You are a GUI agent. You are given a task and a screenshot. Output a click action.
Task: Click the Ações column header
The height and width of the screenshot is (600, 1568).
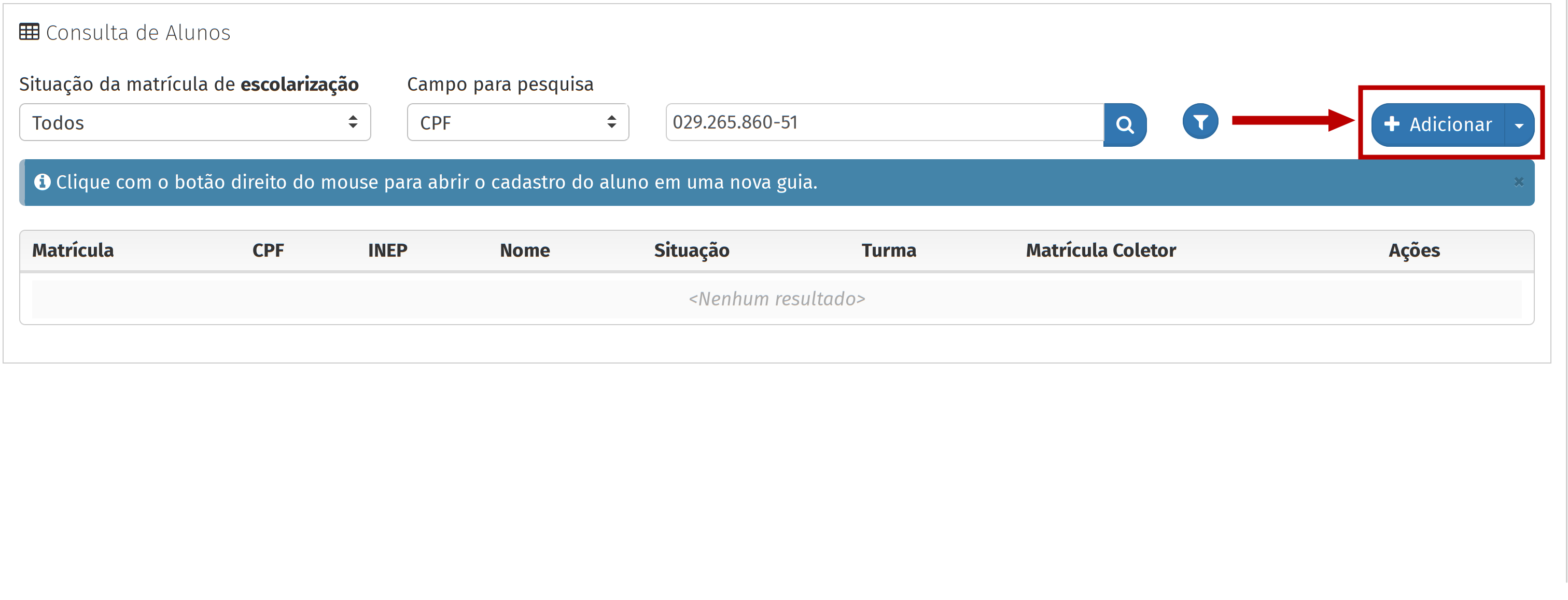[x=1413, y=250]
